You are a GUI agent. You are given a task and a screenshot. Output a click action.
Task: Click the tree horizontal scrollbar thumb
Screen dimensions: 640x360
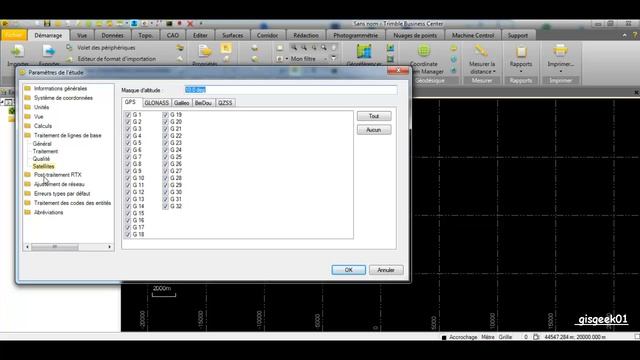[x=55, y=247]
